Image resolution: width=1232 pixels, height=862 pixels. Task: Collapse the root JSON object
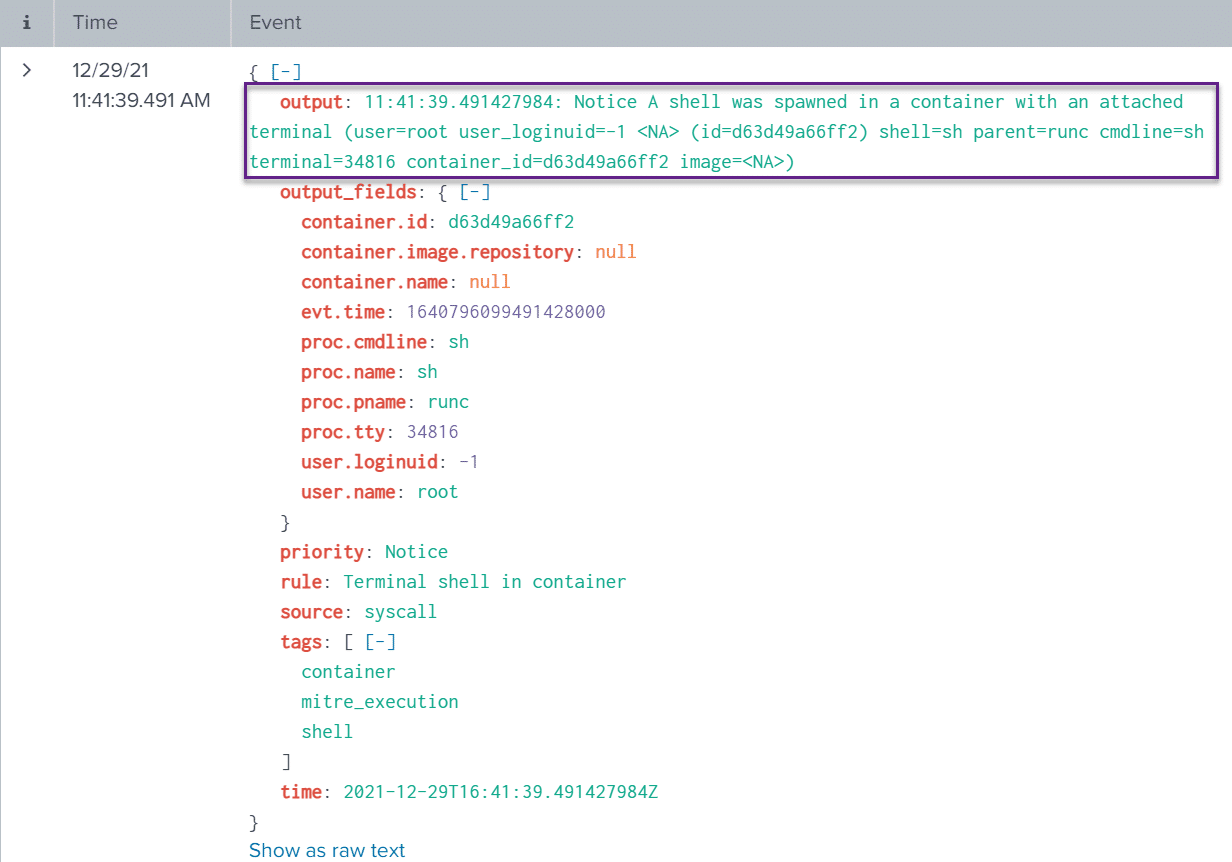(x=286, y=71)
